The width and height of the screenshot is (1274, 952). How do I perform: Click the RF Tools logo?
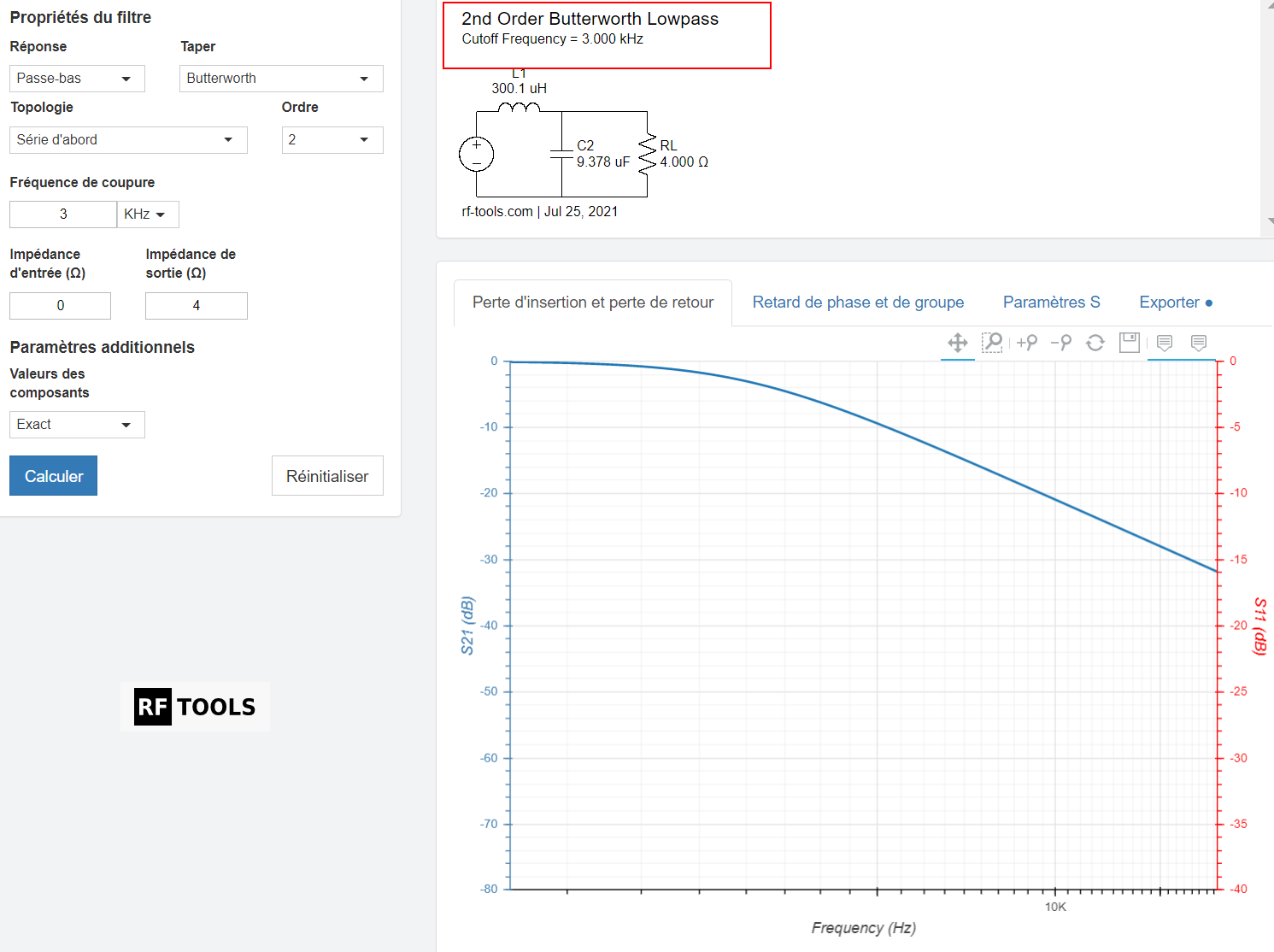click(196, 707)
